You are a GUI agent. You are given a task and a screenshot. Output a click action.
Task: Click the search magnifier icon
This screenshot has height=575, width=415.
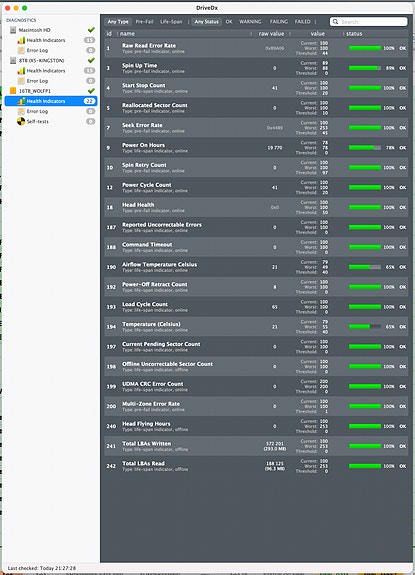click(x=335, y=22)
